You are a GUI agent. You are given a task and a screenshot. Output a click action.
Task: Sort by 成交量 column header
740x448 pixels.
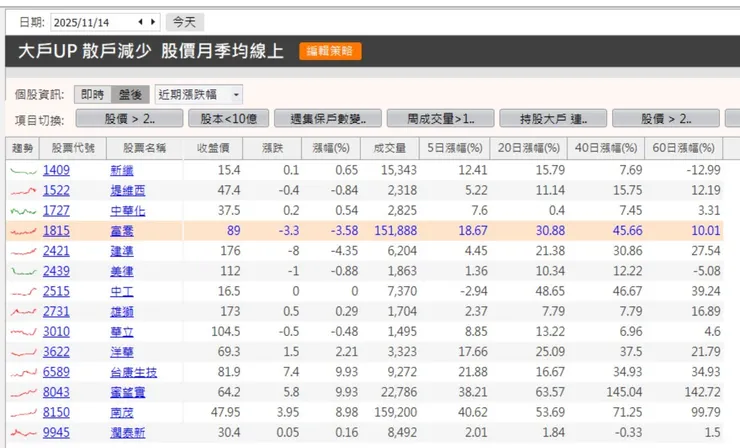pyautogui.click(x=390, y=148)
